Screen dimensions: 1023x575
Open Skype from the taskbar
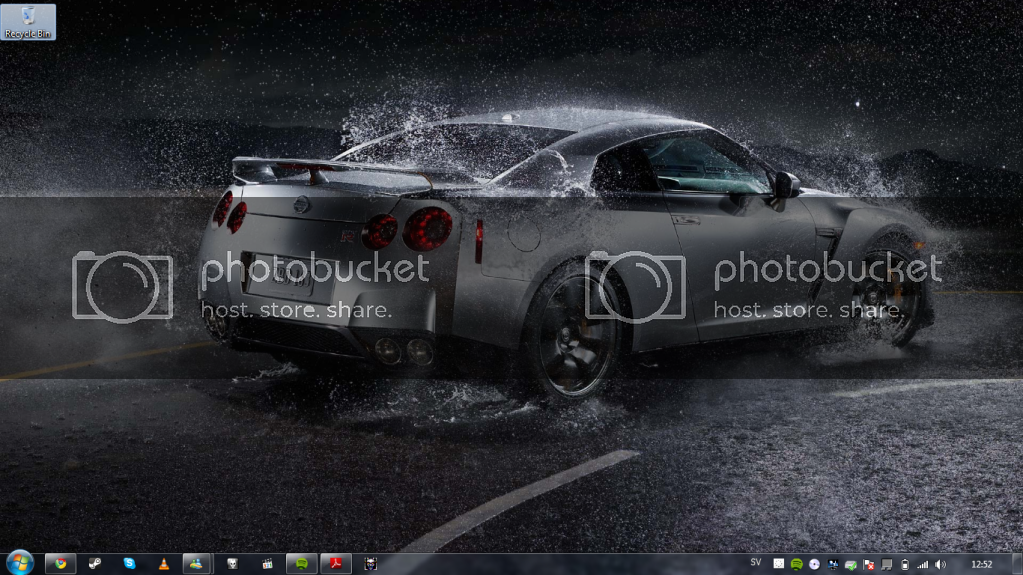pyautogui.click(x=129, y=564)
